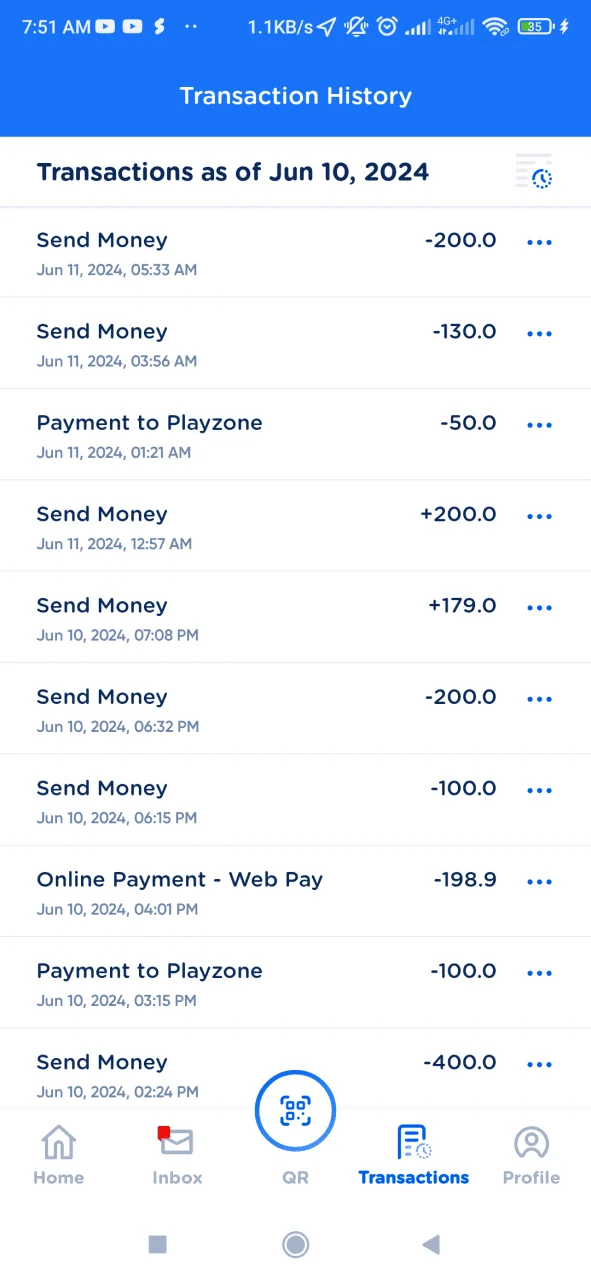Open the Profile tab
The height and width of the screenshot is (1280, 591).
[x=531, y=1155]
